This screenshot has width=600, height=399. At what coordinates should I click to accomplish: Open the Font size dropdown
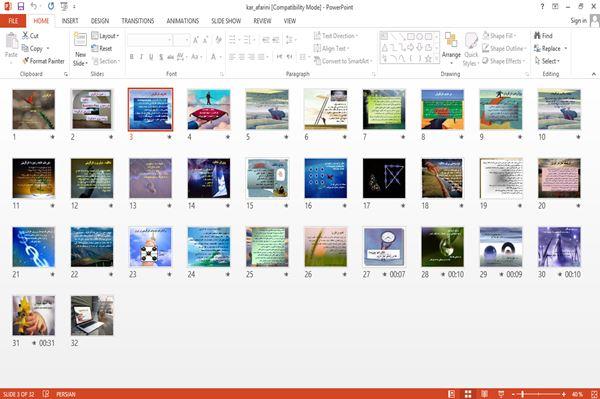point(187,40)
